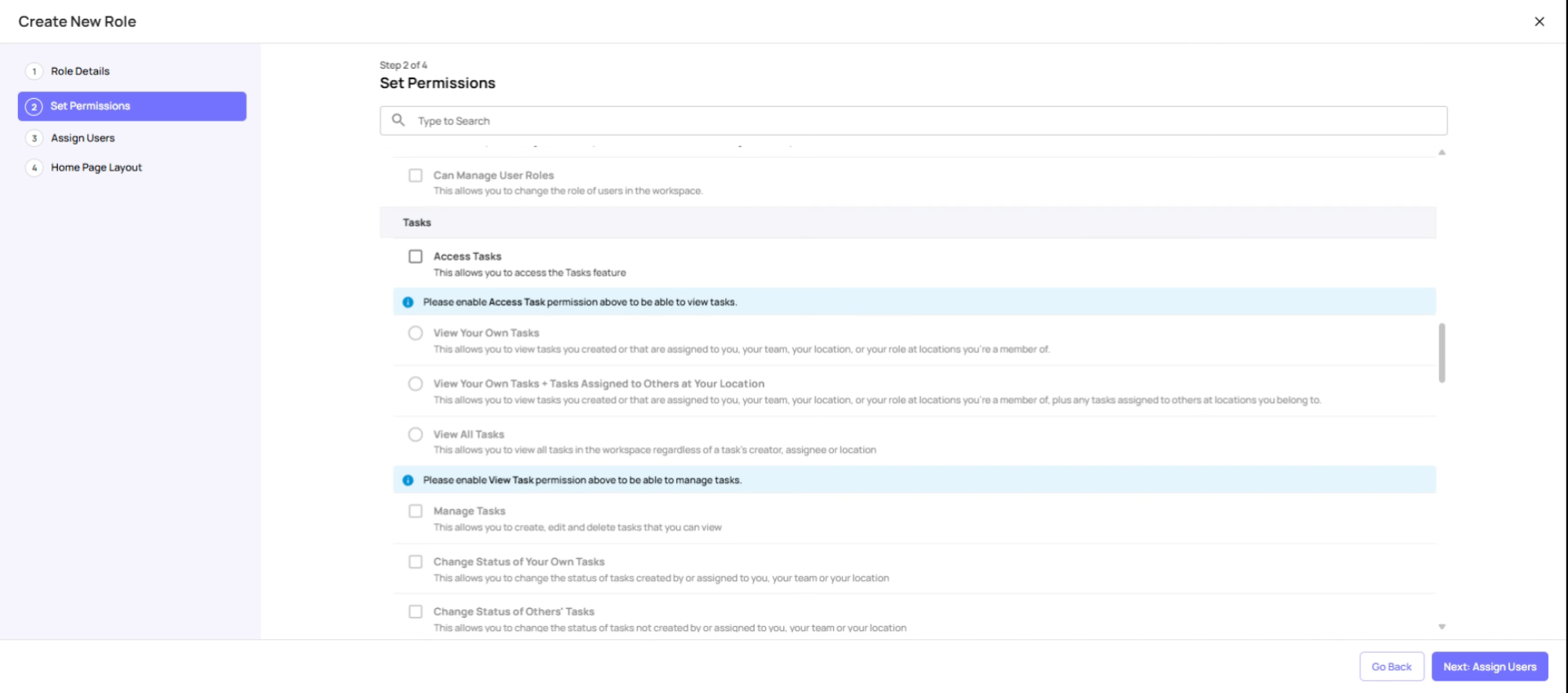Click the Set Permissions heading
Viewport: 1568px width, 693px height.
pyautogui.click(x=438, y=83)
